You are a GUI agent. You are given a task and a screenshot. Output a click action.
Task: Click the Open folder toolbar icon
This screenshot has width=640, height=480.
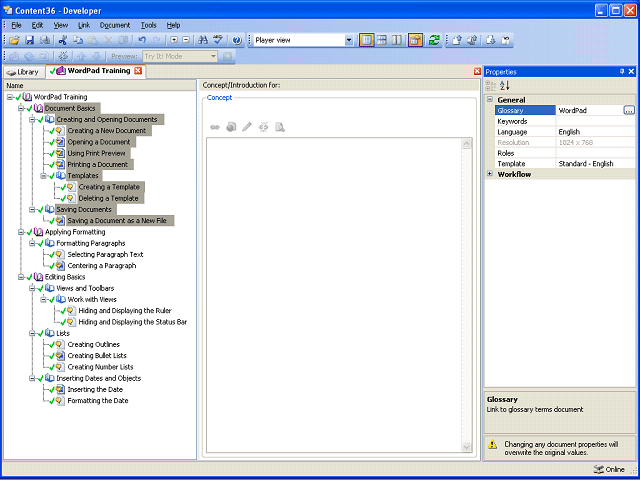click(x=14, y=40)
